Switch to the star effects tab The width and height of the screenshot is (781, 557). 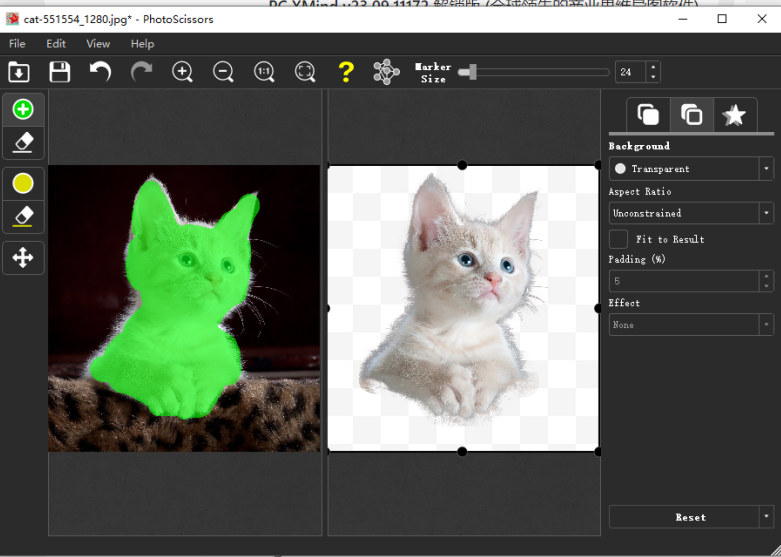pyautogui.click(x=734, y=115)
